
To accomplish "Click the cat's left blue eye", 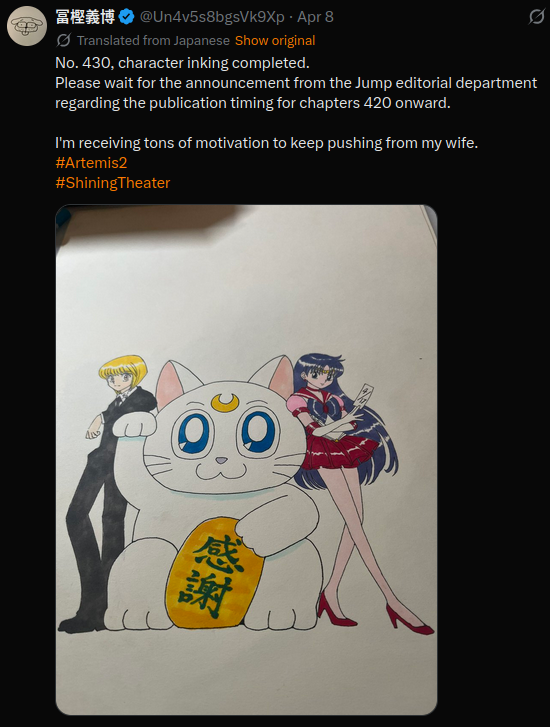I will [194, 431].
